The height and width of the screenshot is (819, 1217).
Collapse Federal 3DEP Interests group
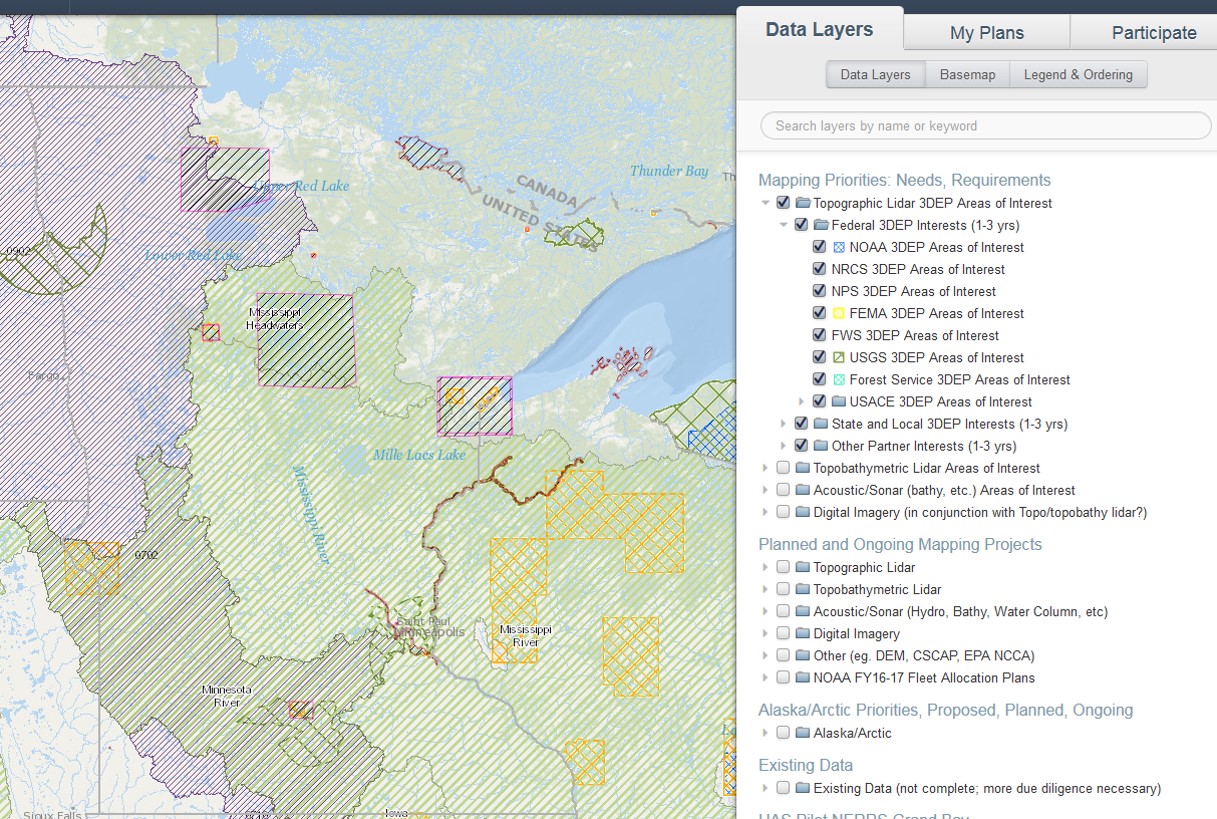pos(784,225)
